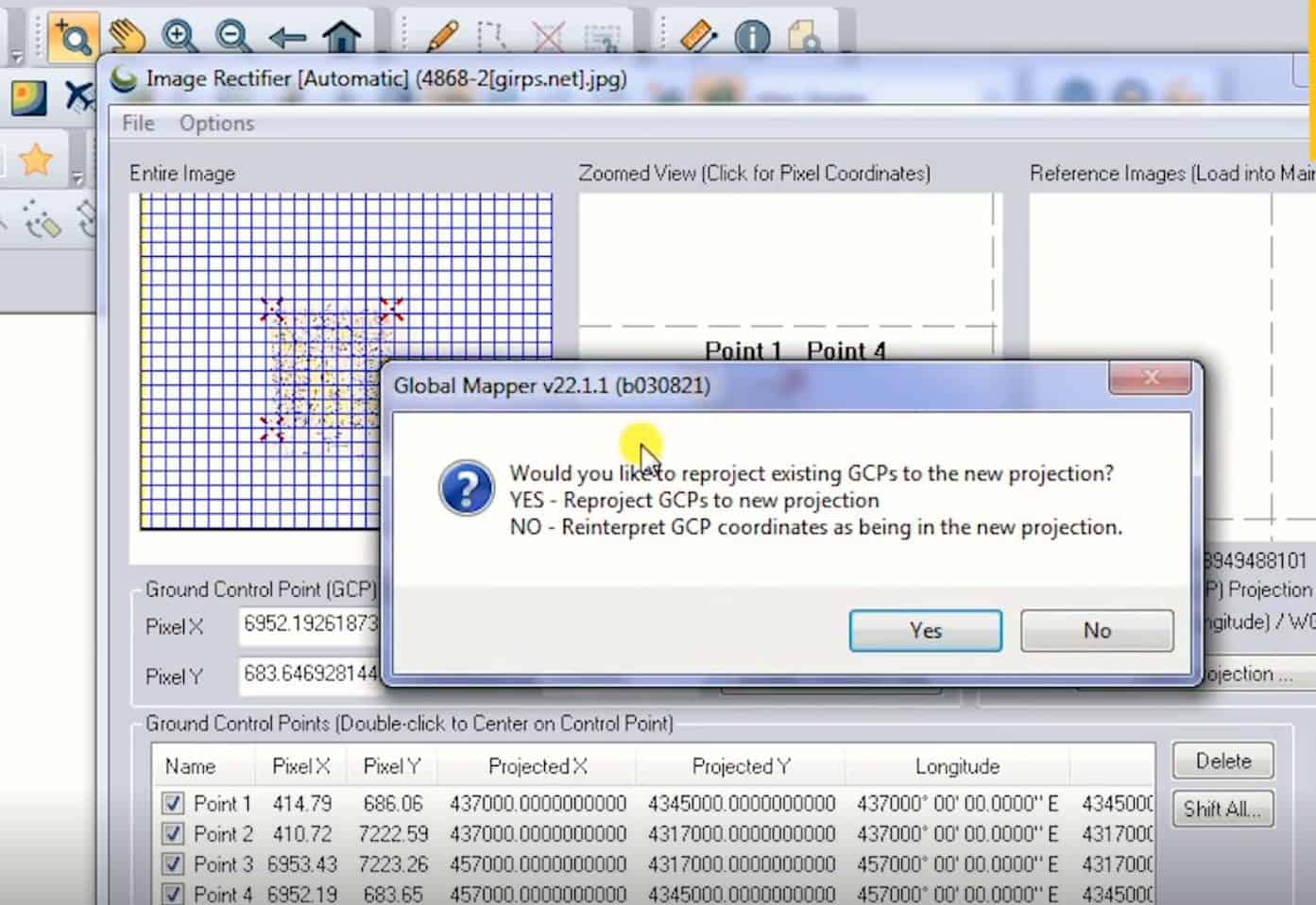Select the 'Point 2' row name
Viewport: 1316px width, 905px height.
(223, 834)
